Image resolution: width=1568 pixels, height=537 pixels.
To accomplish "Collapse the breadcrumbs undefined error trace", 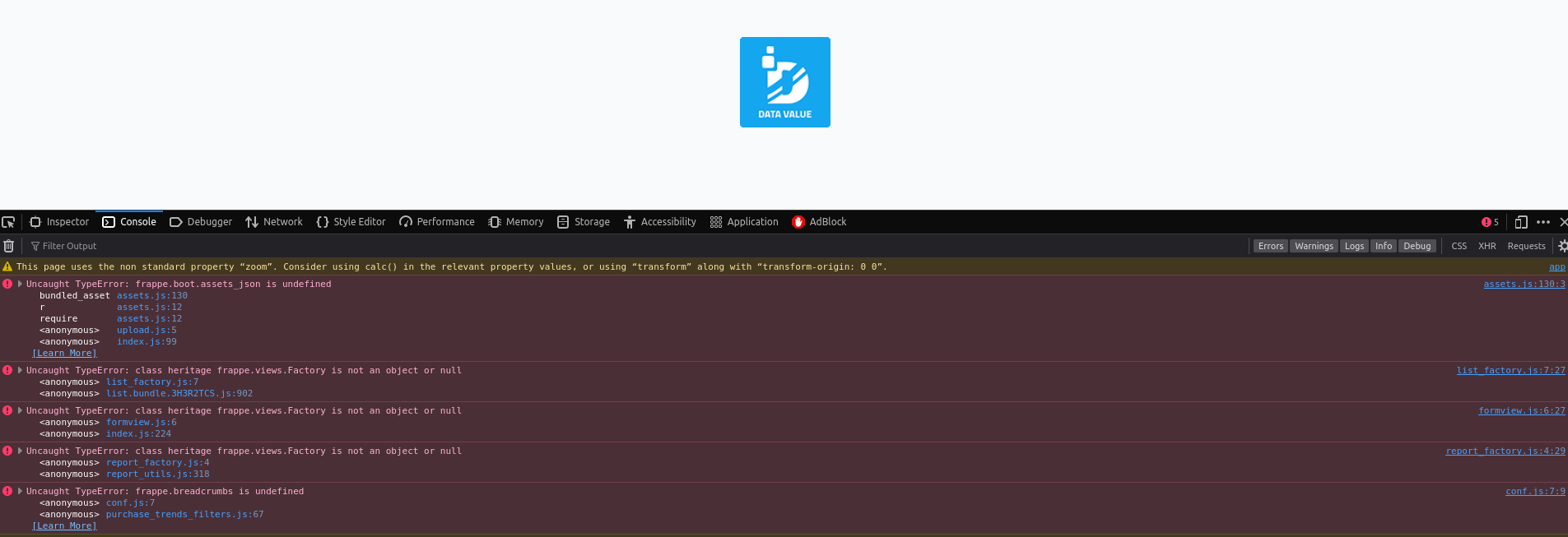I will click(20, 491).
